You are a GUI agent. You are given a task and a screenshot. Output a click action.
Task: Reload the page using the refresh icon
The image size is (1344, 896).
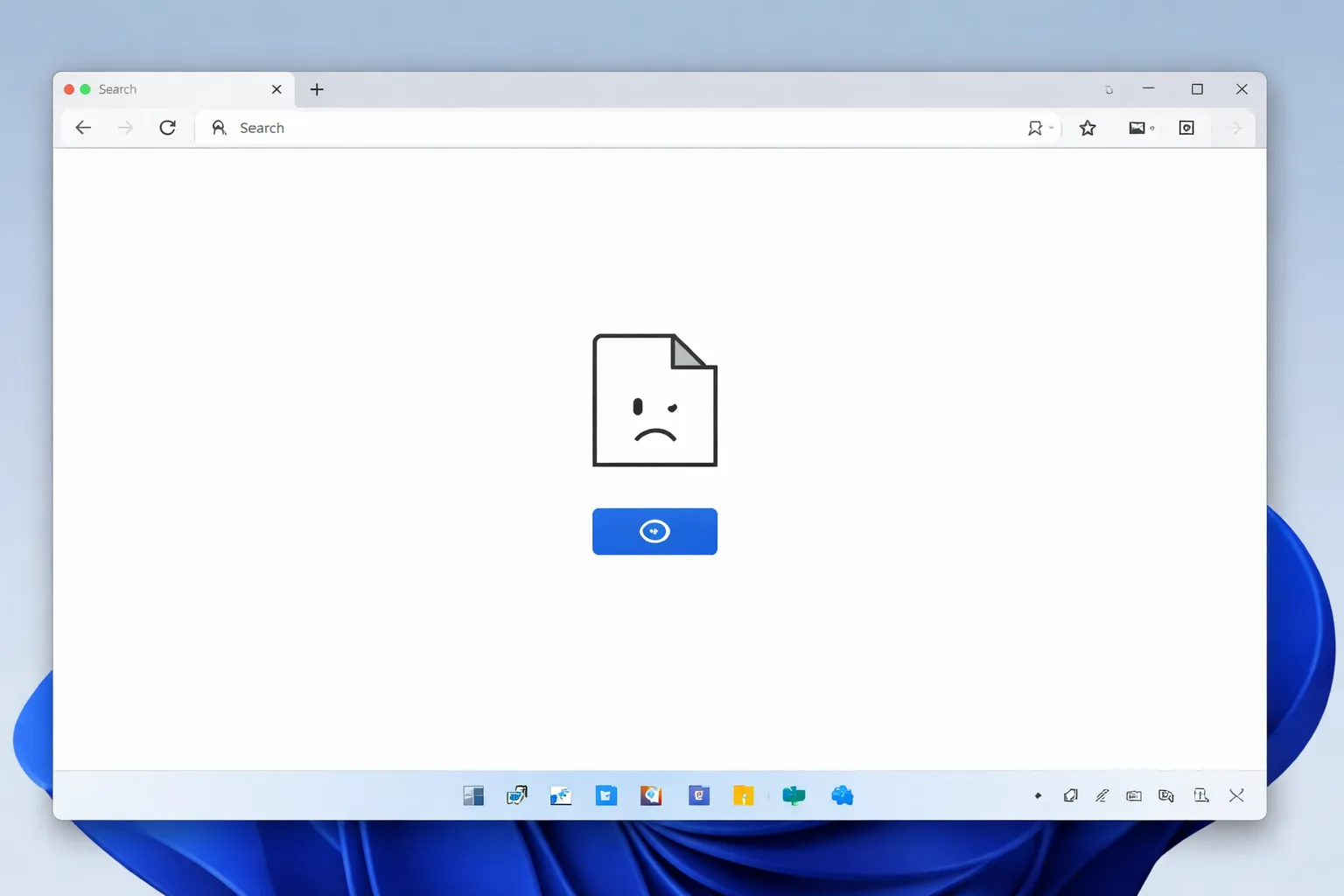point(167,128)
